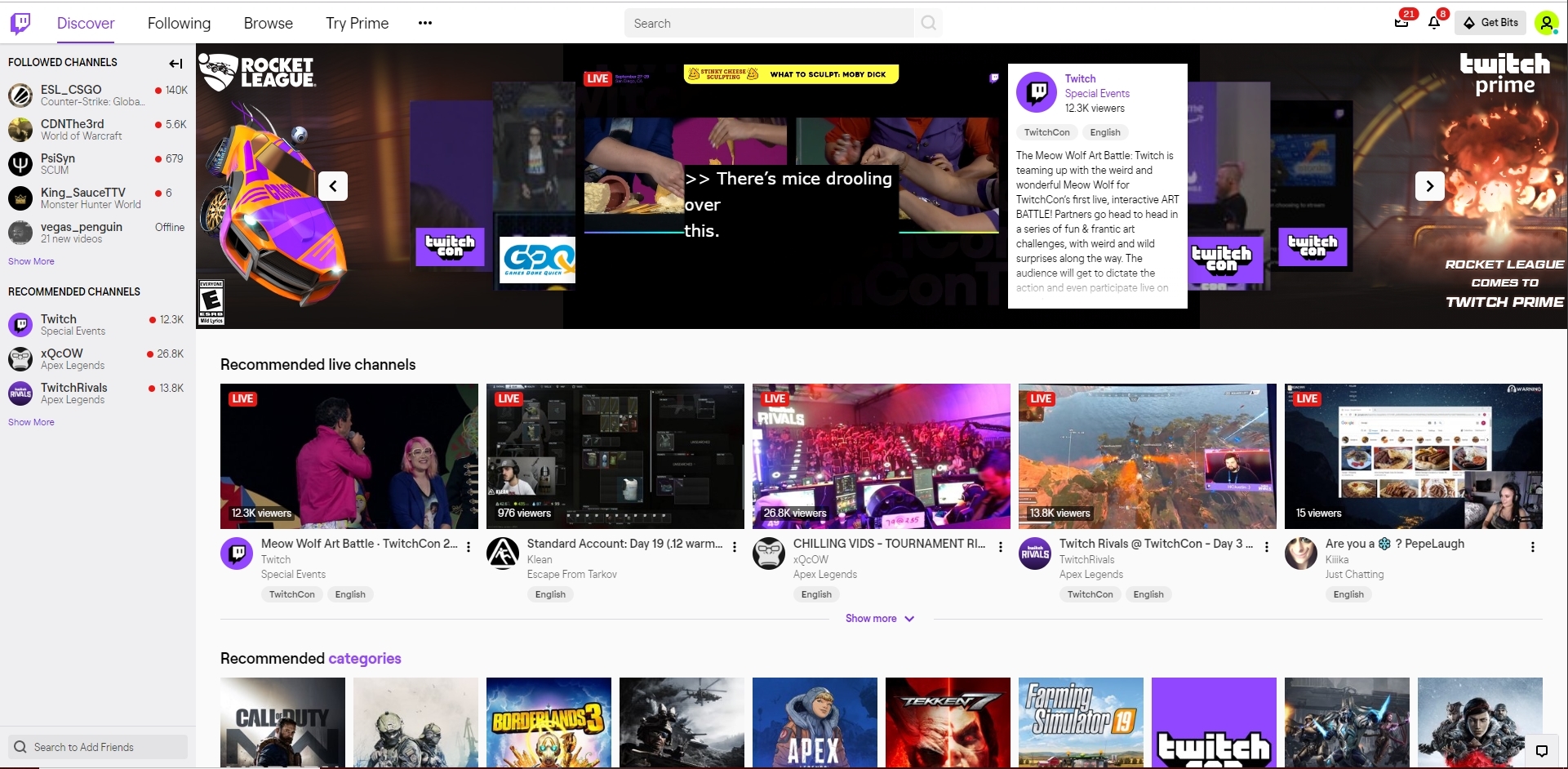Select the Twitch Special Events sidebar channel
This screenshot has width=1568, height=769.
(x=98, y=325)
